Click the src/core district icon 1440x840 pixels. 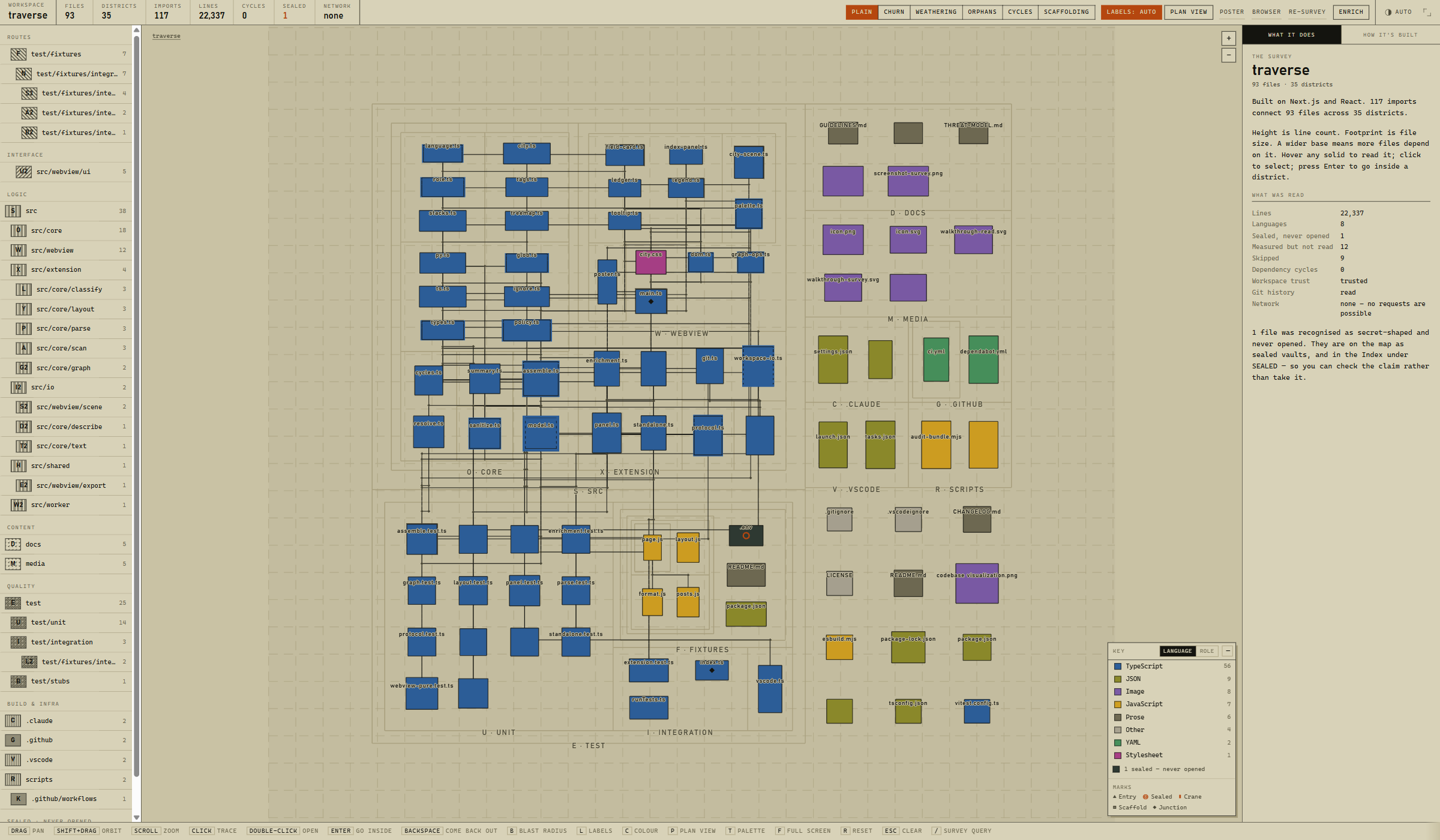18,230
